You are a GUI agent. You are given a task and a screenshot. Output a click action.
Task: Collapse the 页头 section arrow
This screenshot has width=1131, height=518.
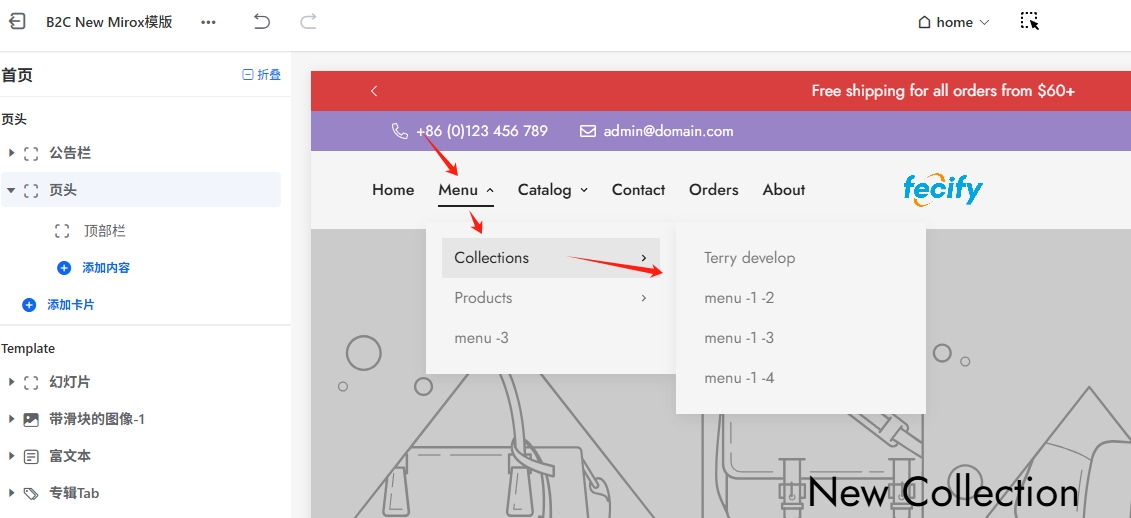tap(11, 190)
